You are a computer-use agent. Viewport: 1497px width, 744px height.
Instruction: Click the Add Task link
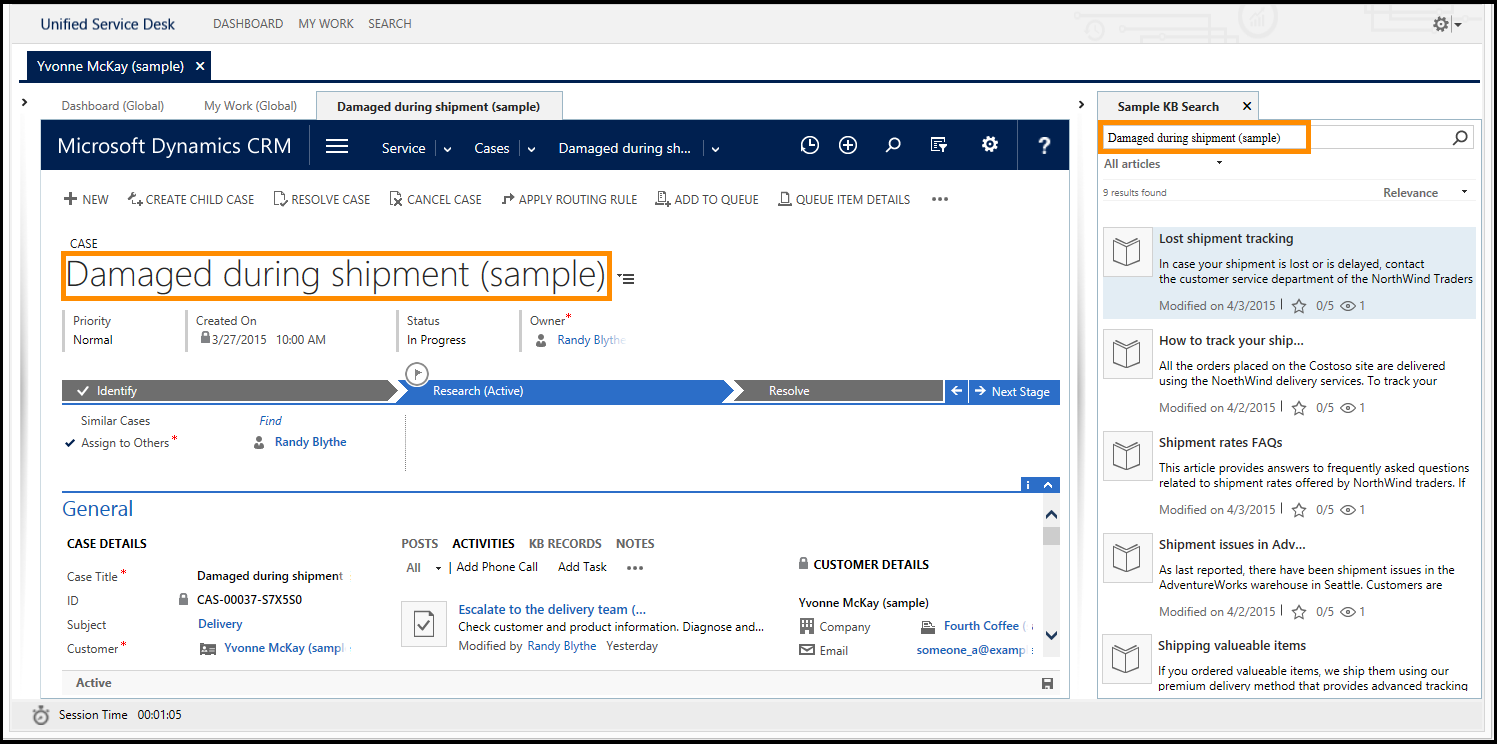(583, 567)
